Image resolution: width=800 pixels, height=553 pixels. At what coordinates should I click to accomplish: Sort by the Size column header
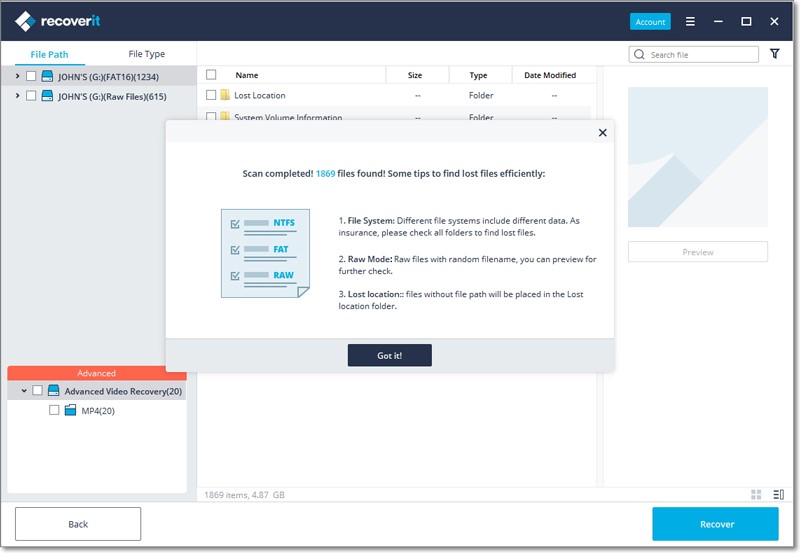(x=415, y=75)
